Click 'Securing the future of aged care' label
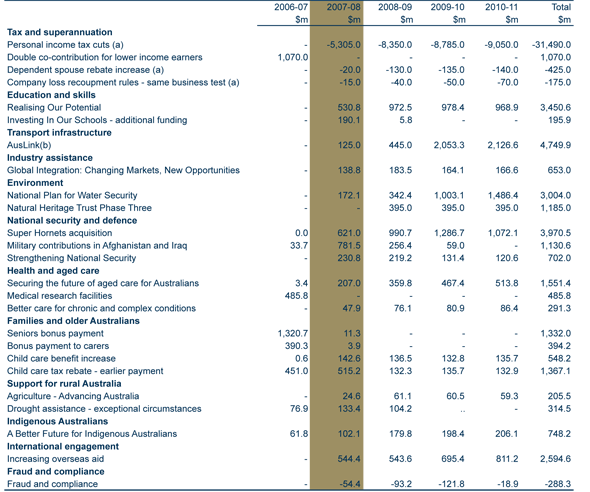The width and height of the screenshot is (590, 492). pyautogui.click(x=103, y=283)
